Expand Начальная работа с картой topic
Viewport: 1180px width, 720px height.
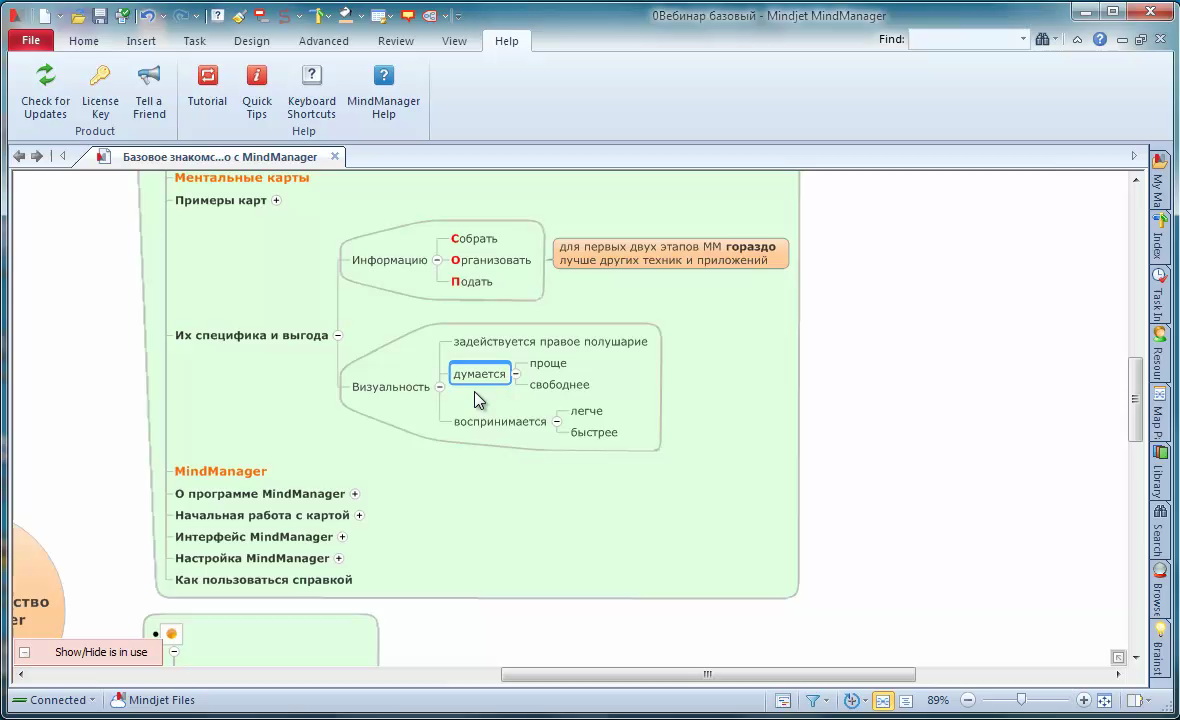[359, 515]
